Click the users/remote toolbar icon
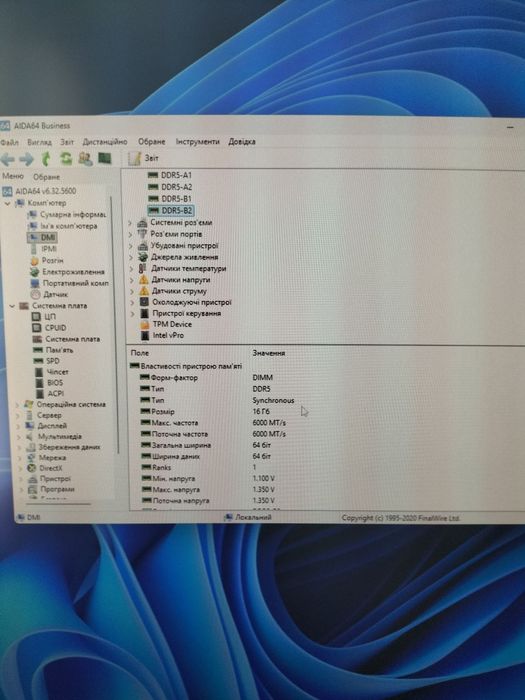This screenshot has height=700, width=525. (85, 158)
